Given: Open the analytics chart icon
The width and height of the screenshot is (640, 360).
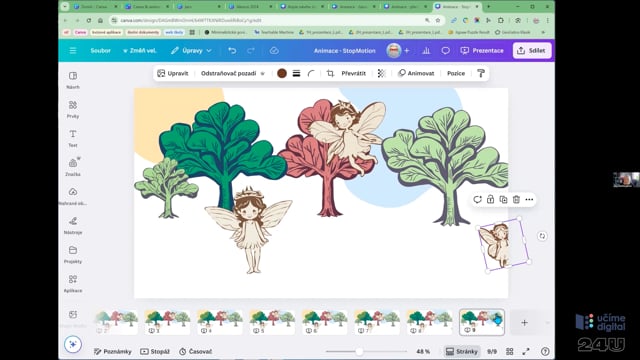Looking at the screenshot, I should pyautogui.click(x=426, y=51).
